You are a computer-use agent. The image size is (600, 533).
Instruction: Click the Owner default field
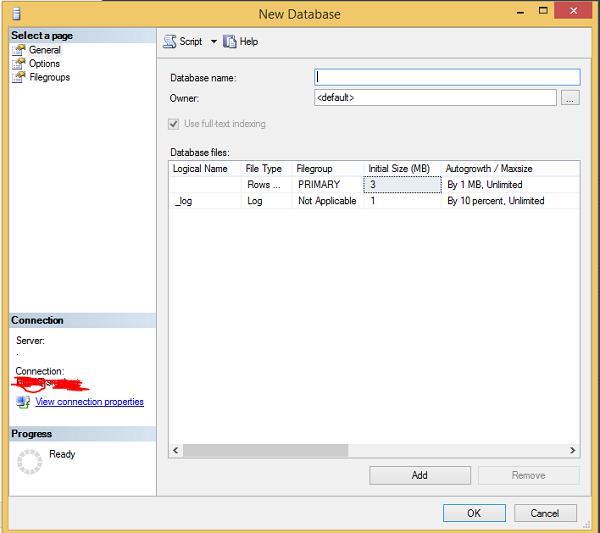pyautogui.click(x=435, y=98)
